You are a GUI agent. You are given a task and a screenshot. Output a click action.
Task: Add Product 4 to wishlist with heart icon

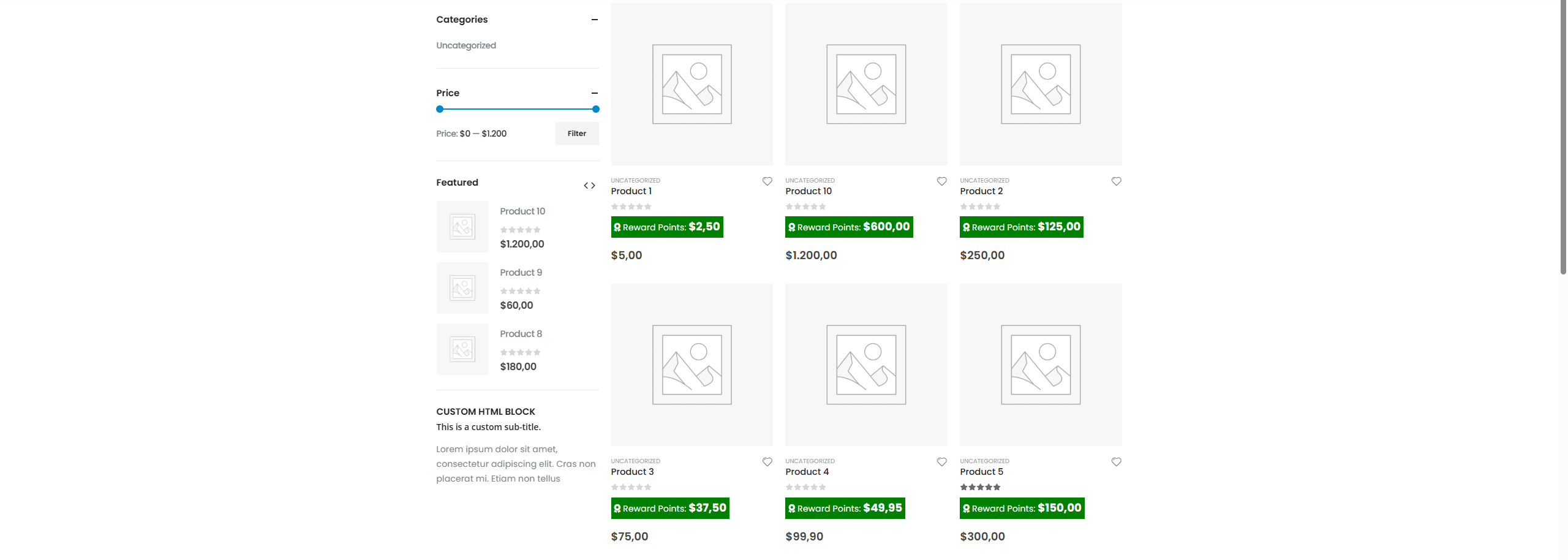point(941,461)
